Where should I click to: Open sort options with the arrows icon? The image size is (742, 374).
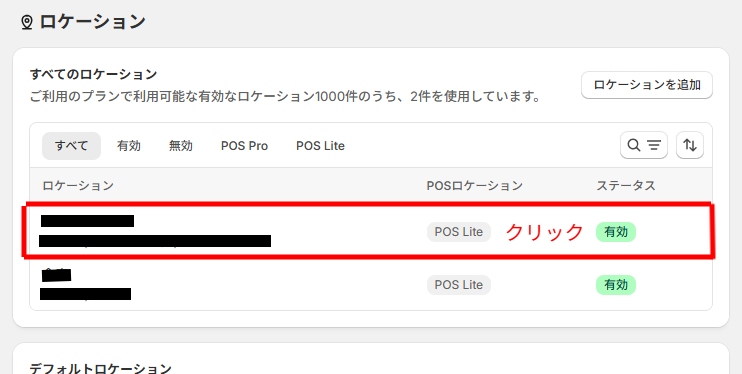coord(689,145)
